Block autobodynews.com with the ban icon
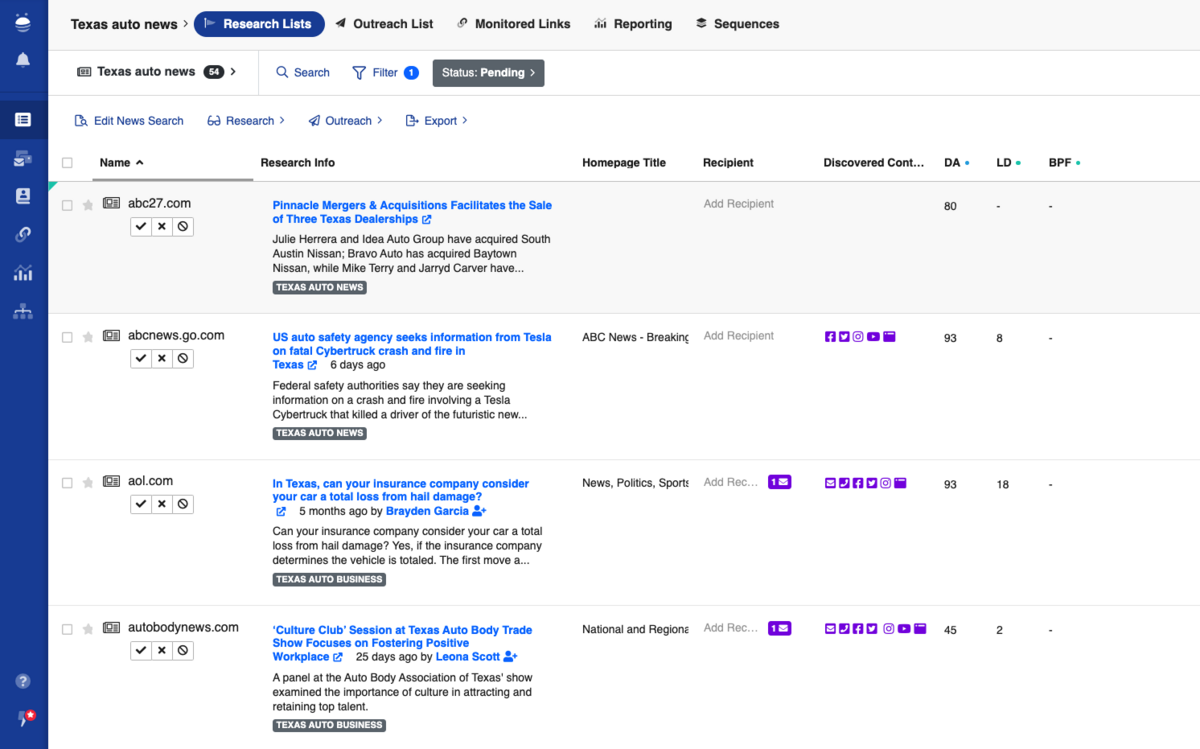Image resolution: width=1200 pixels, height=749 pixels. coord(182,651)
